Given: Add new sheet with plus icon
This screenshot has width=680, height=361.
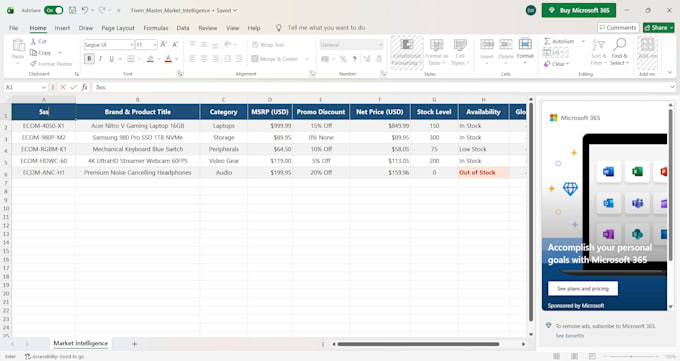Looking at the screenshot, I should [x=134, y=344].
